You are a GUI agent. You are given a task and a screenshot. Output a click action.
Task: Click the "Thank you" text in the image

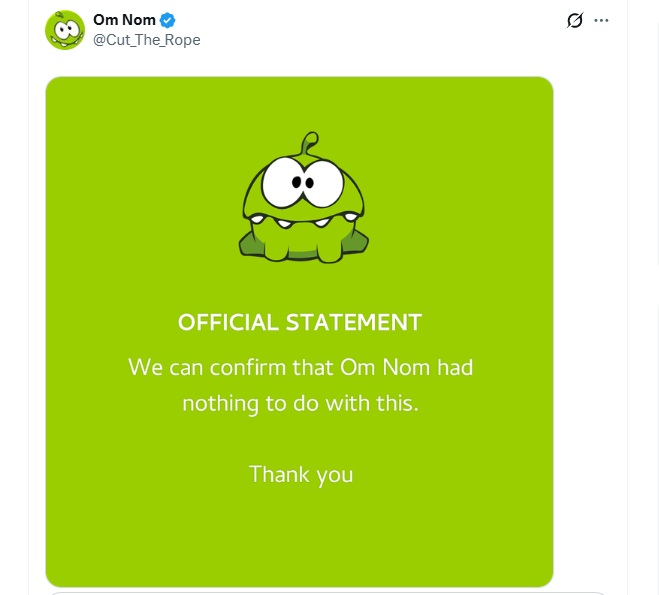click(301, 473)
